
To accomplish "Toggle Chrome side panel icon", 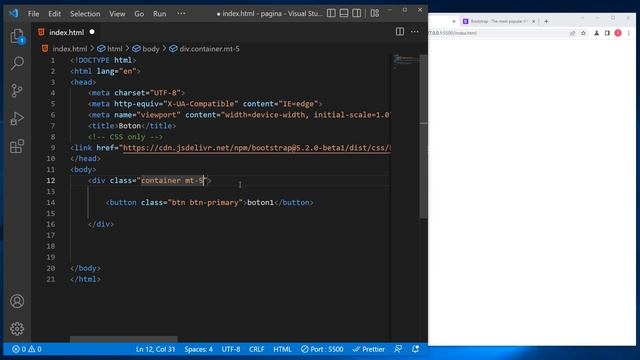I will pyautogui.click(x=607, y=33).
